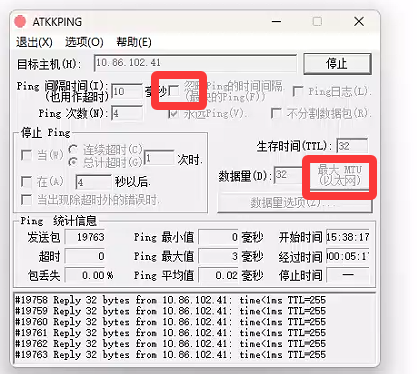Click the 数据量(D) input field
Screen dimensions: 417x374
[x=288, y=175]
